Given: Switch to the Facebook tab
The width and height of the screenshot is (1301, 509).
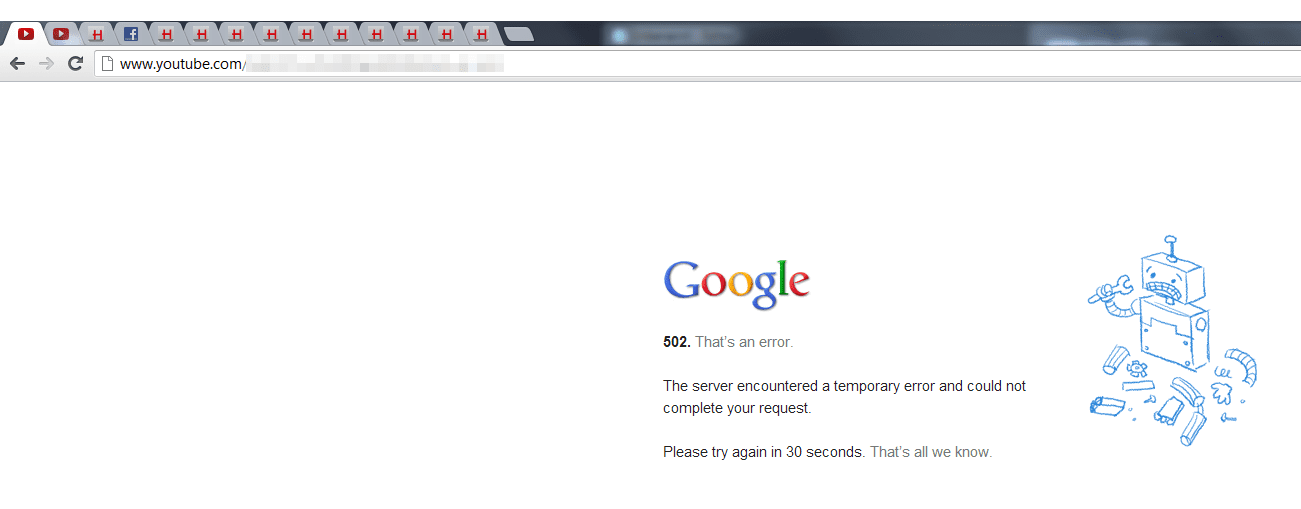Looking at the screenshot, I should click(131, 34).
